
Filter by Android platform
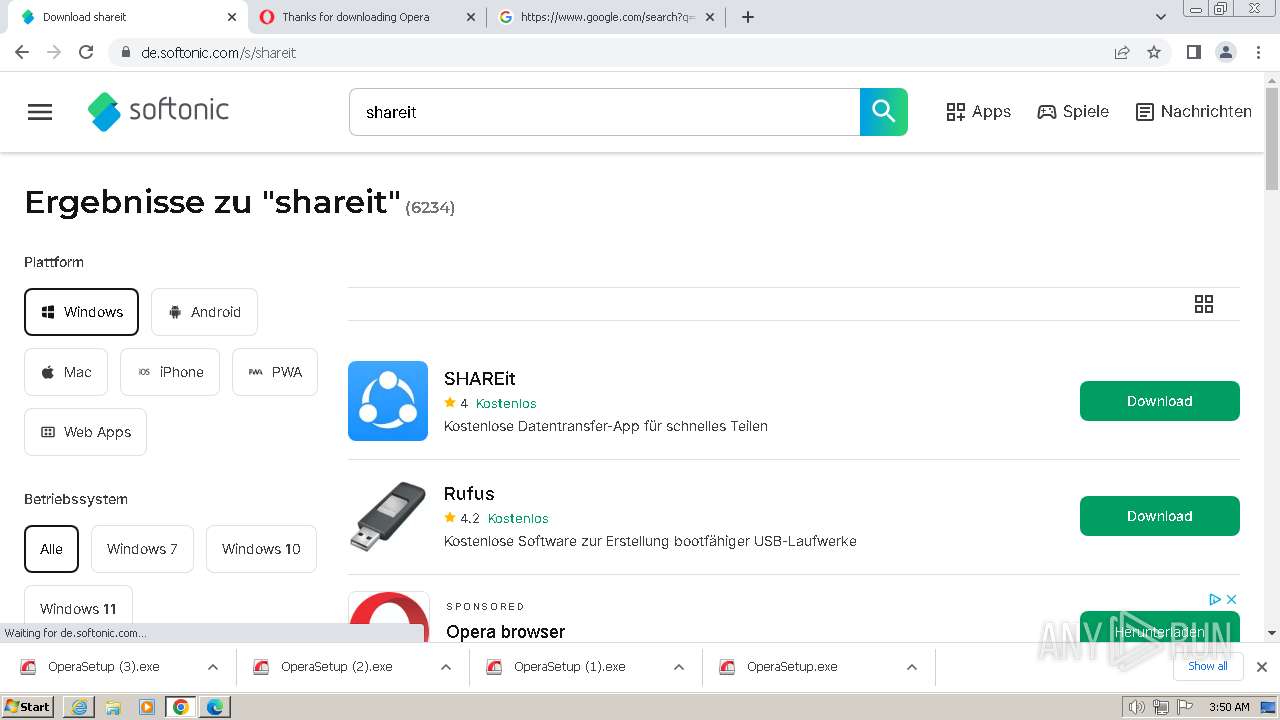click(204, 312)
